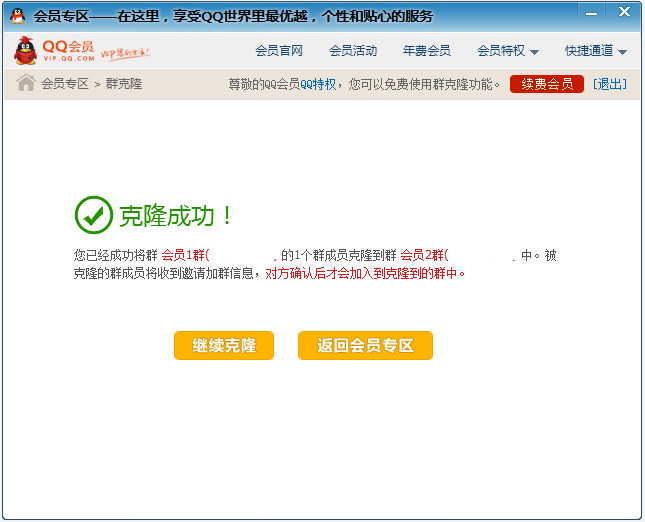
Task: Open the blue QQ特权 link
Action: tap(317, 84)
